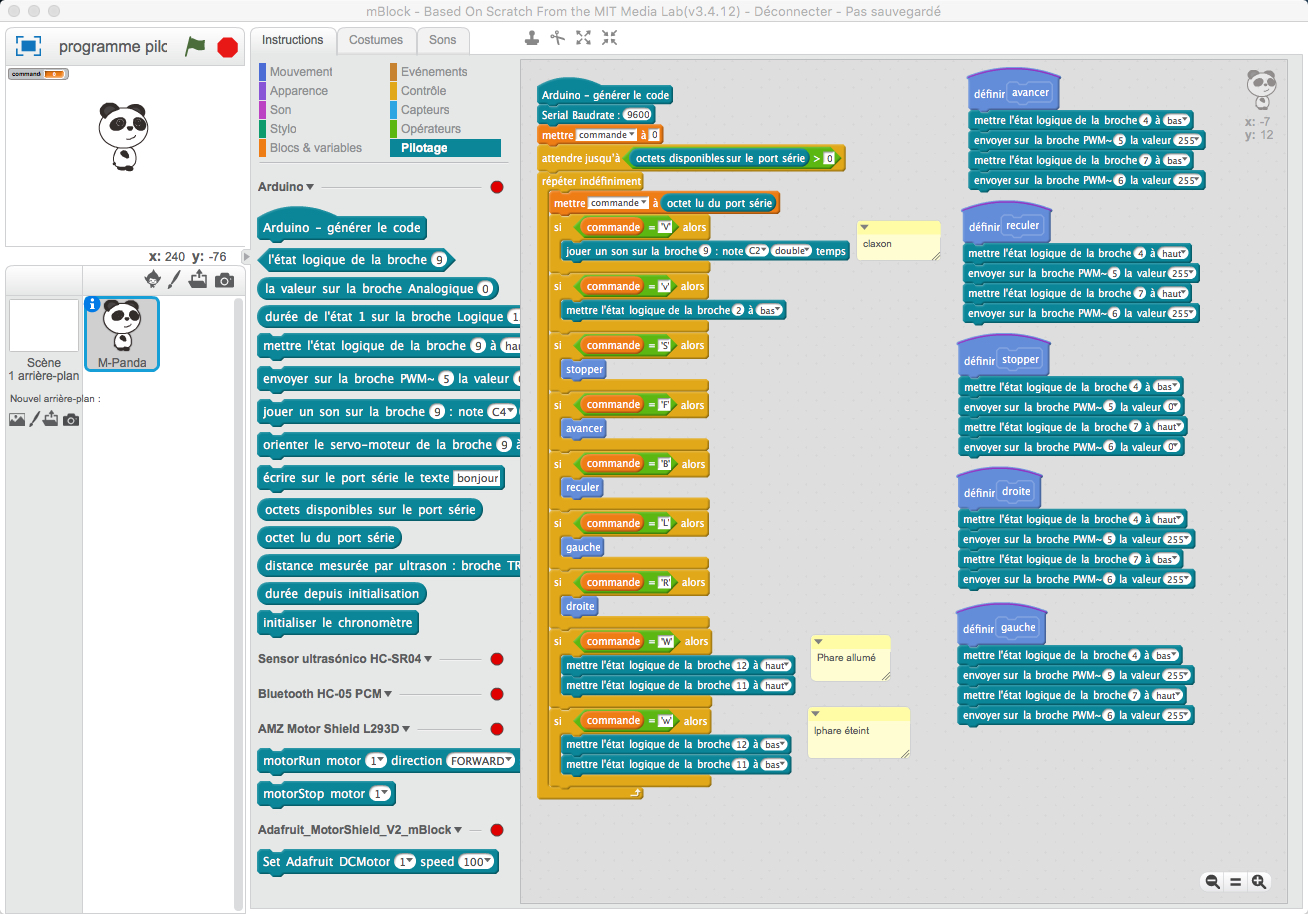Select the scissors delete tool

[558, 38]
